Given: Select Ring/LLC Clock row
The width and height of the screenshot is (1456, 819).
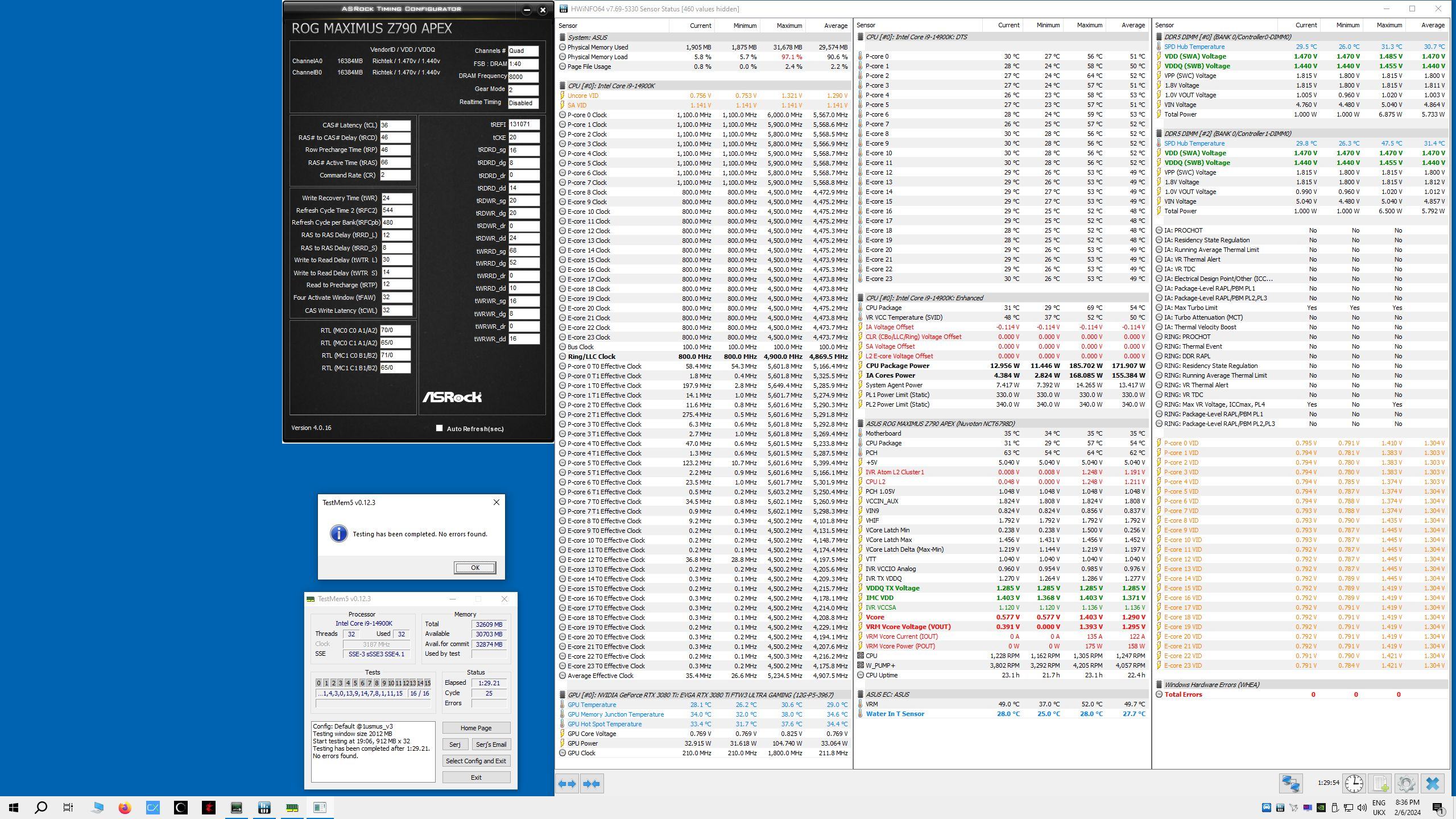Looking at the screenshot, I should [x=704, y=357].
